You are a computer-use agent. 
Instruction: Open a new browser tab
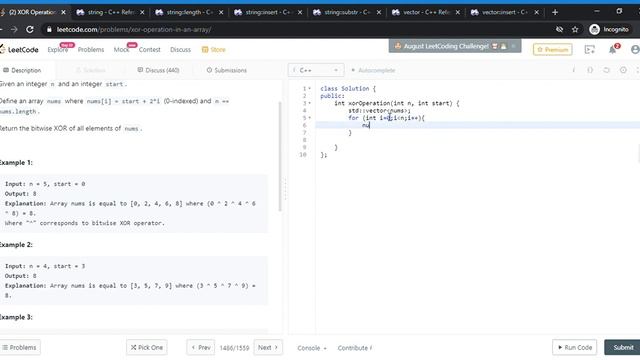(555, 12)
